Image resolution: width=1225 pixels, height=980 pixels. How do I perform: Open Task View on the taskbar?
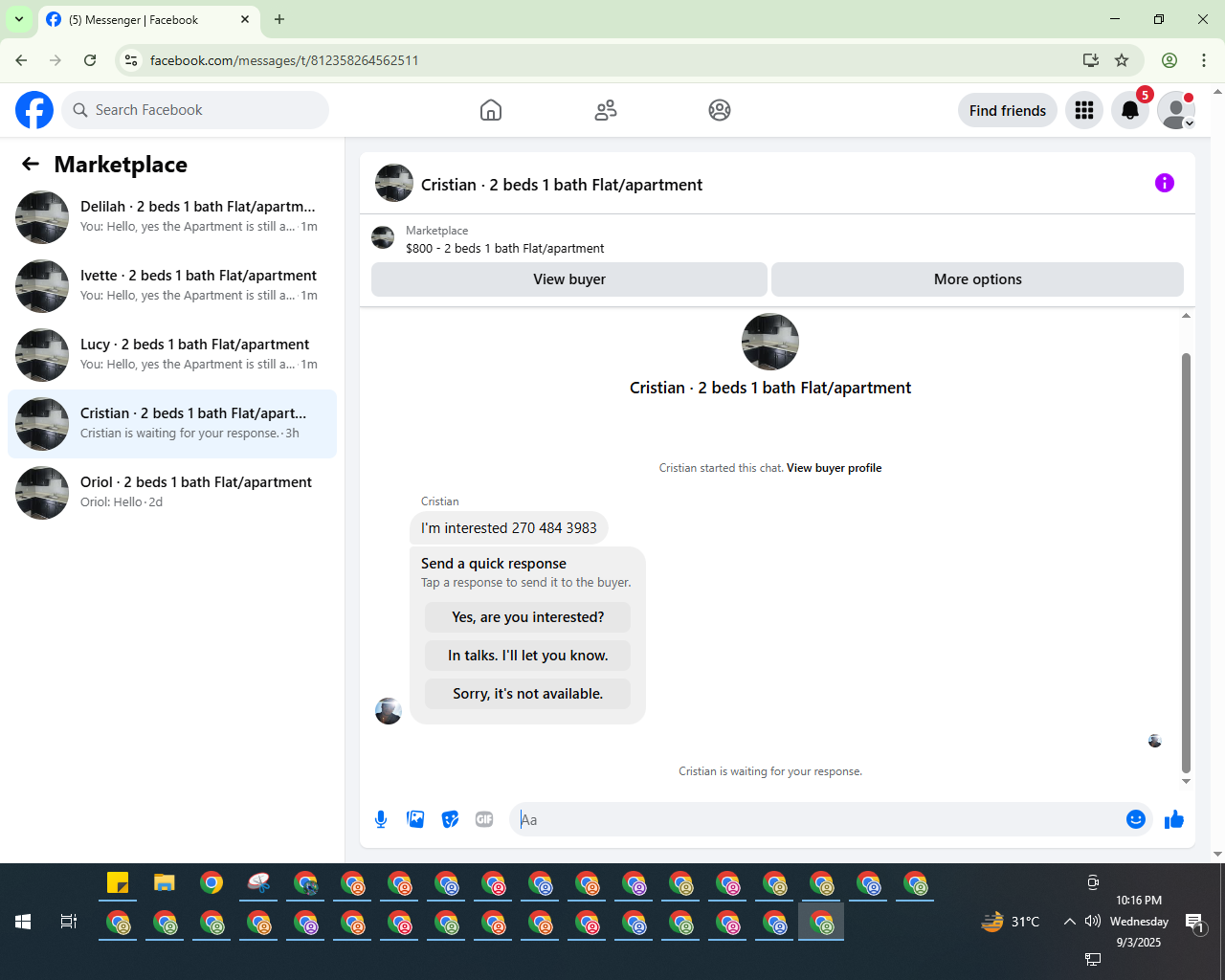point(69,922)
